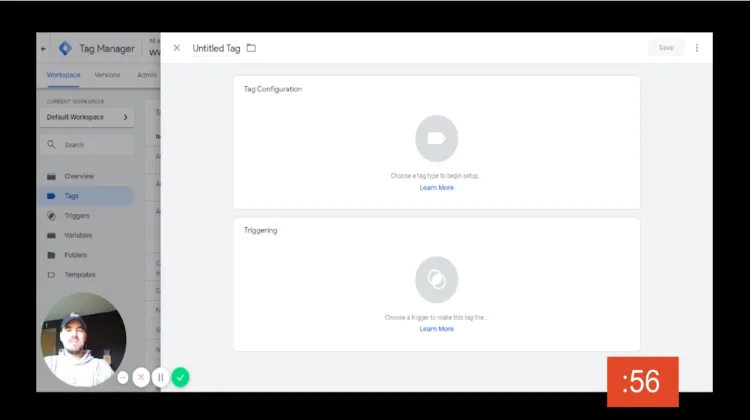Image resolution: width=750 pixels, height=420 pixels.
Task: Finish recording with the green checkmark
Action: click(180, 377)
